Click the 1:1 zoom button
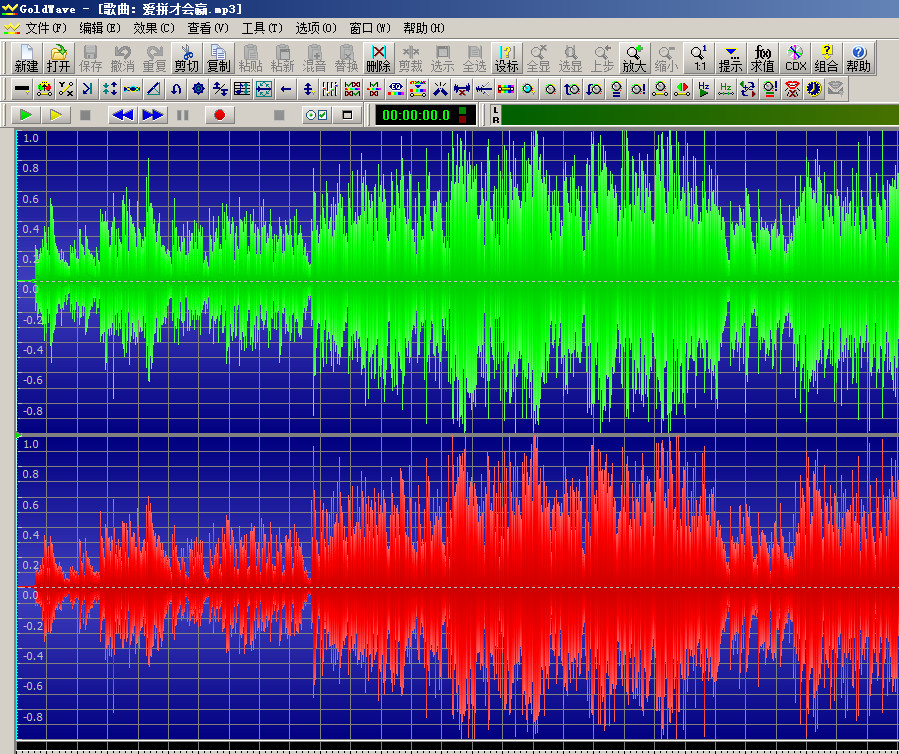 pyautogui.click(x=699, y=58)
